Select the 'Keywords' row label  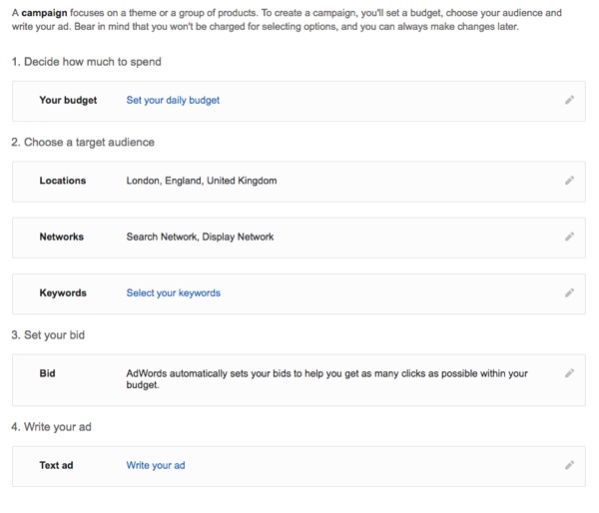point(63,293)
